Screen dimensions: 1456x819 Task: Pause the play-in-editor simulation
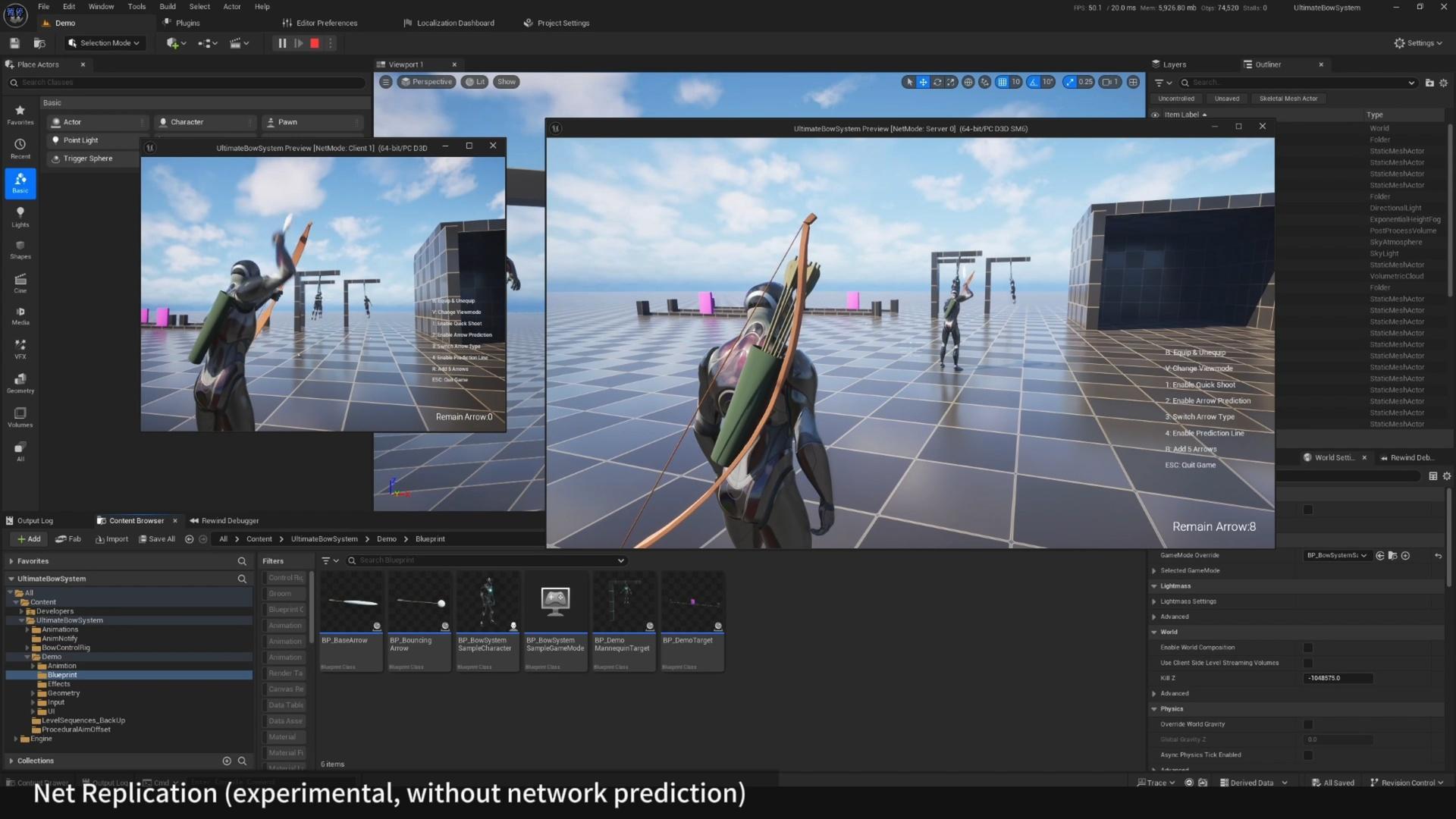(282, 43)
